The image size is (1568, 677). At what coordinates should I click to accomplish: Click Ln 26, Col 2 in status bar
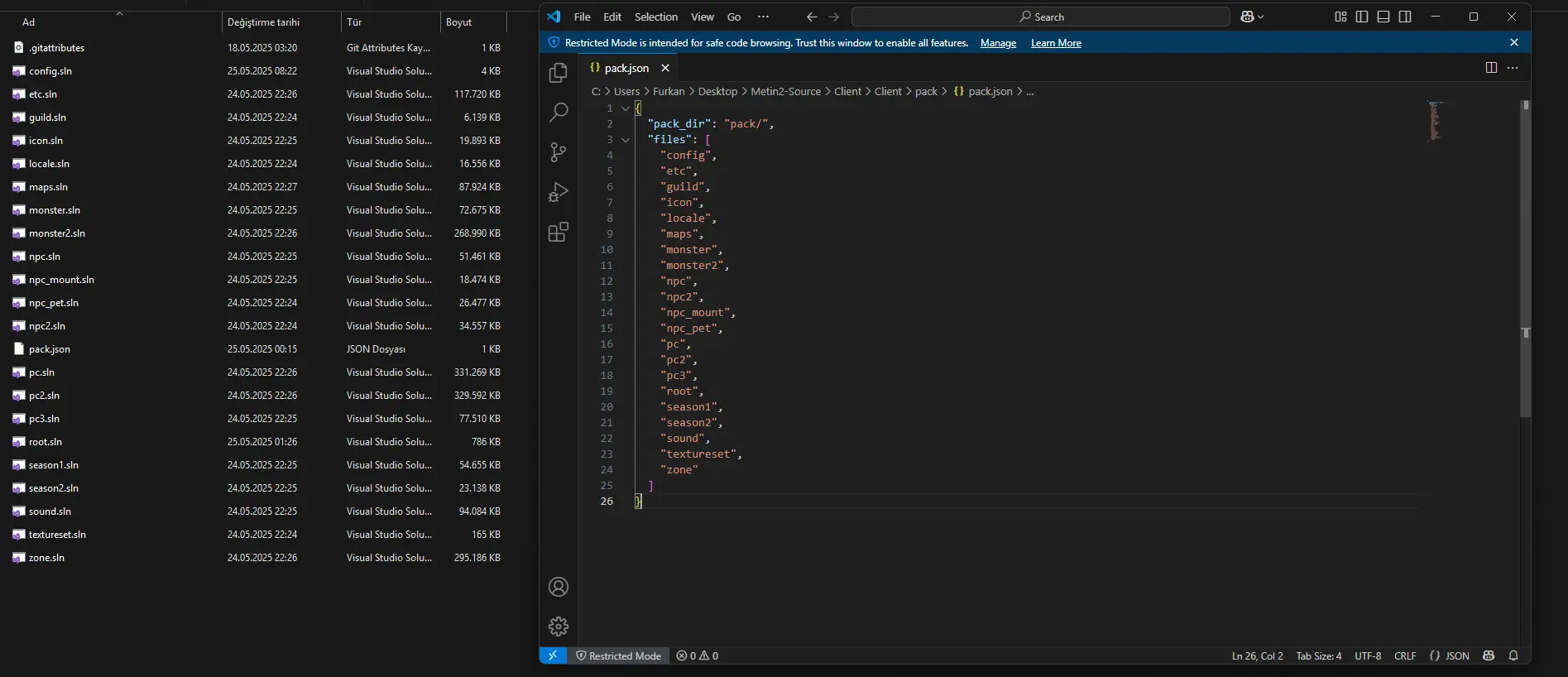[1257, 655]
